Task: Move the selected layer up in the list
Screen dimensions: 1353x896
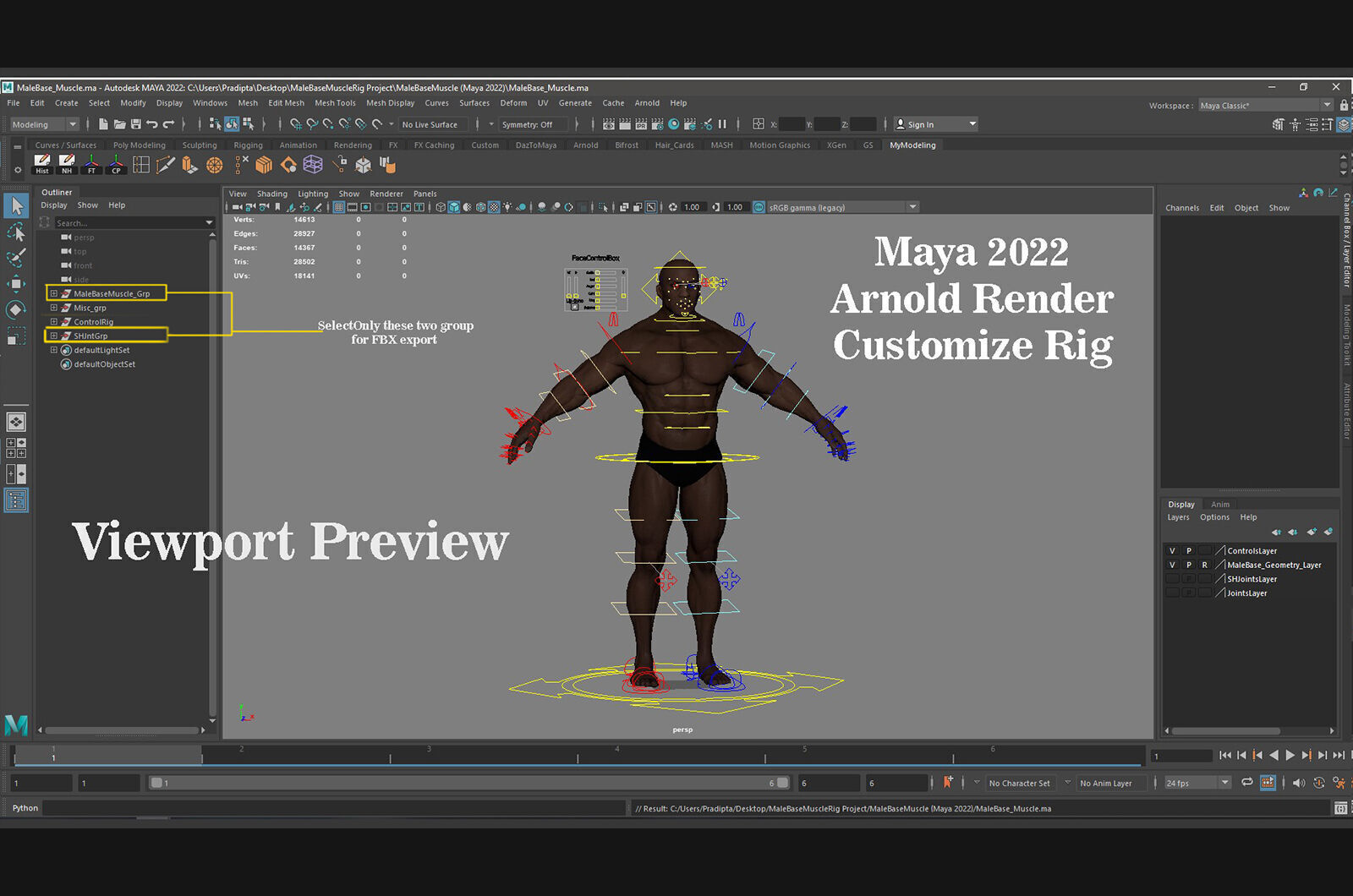Action: click(x=1276, y=532)
